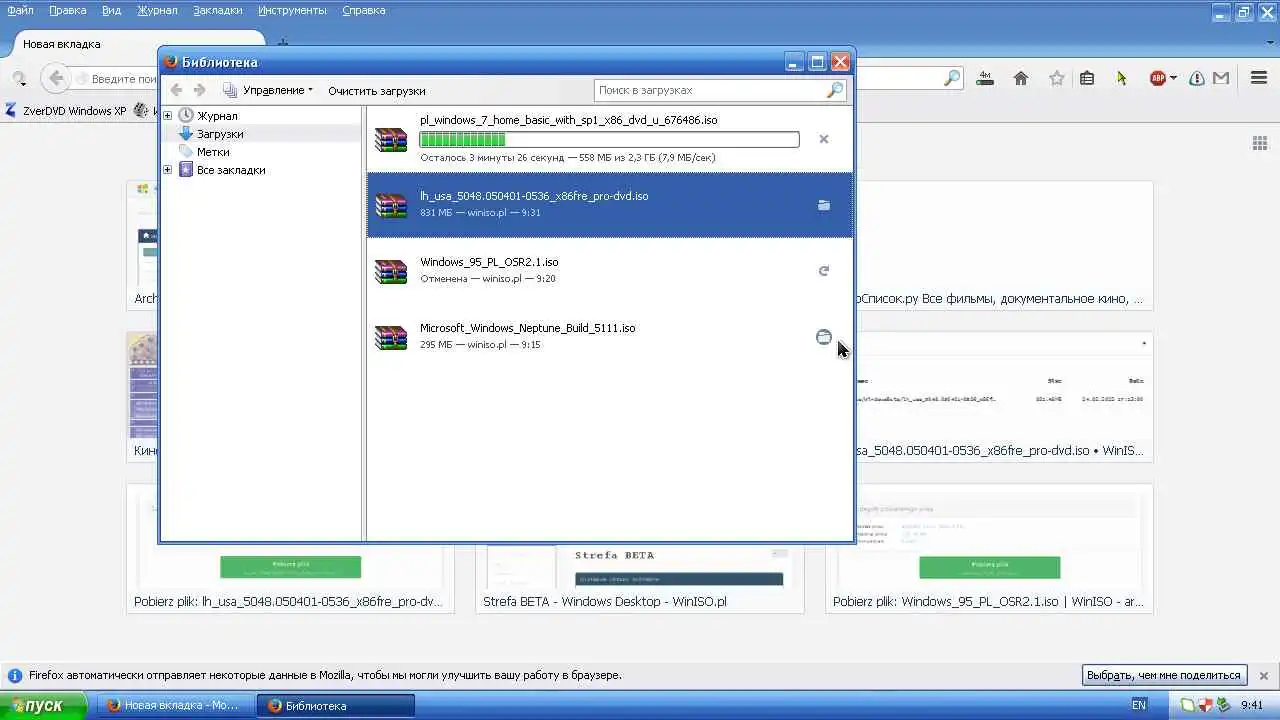Open the Firefox hamburger menu

pyautogui.click(x=1259, y=78)
